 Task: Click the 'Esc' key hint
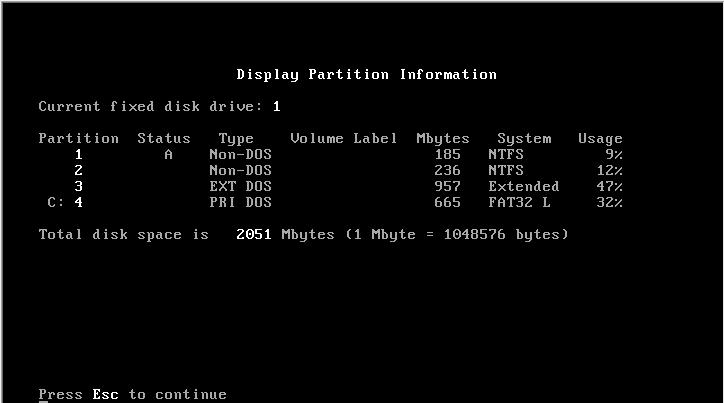pyautogui.click(x=105, y=395)
